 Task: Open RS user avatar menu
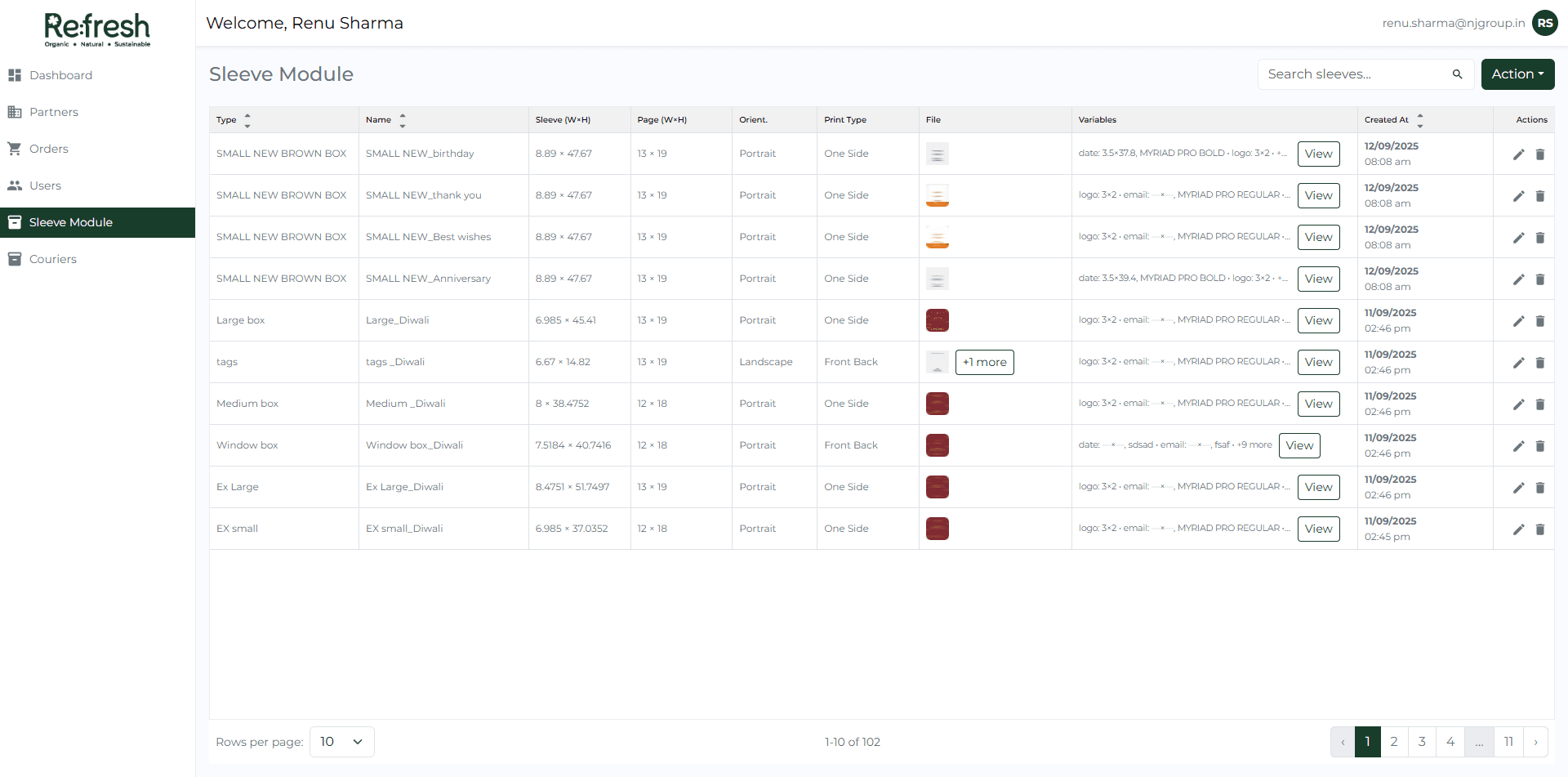coord(1545,23)
